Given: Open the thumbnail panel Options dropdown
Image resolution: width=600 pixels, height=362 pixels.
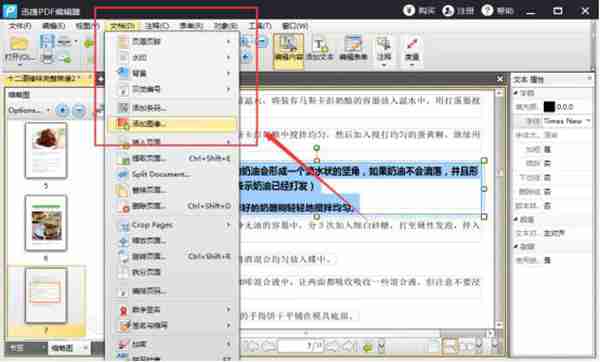Looking at the screenshot, I should tap(29, 110).
